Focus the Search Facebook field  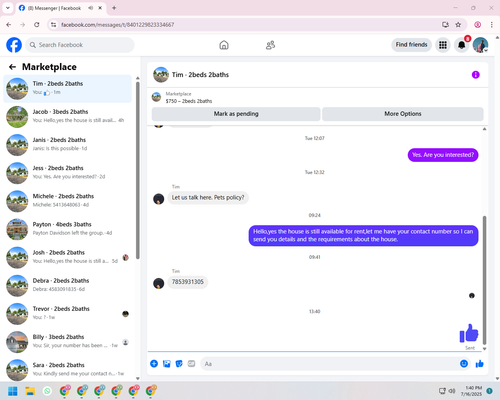click(80, 45)
